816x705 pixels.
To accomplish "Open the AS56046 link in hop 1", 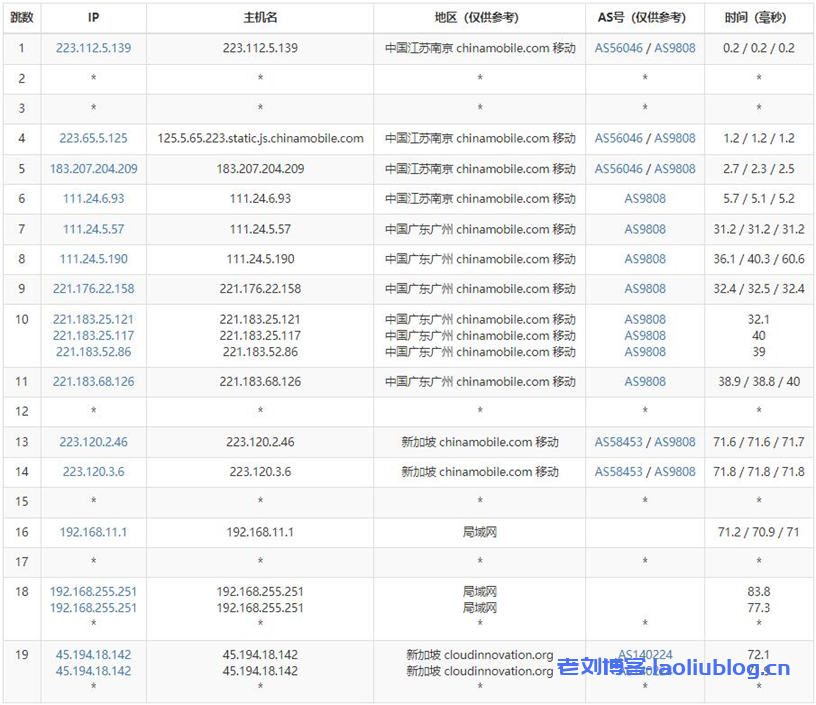I will (619, 48).
